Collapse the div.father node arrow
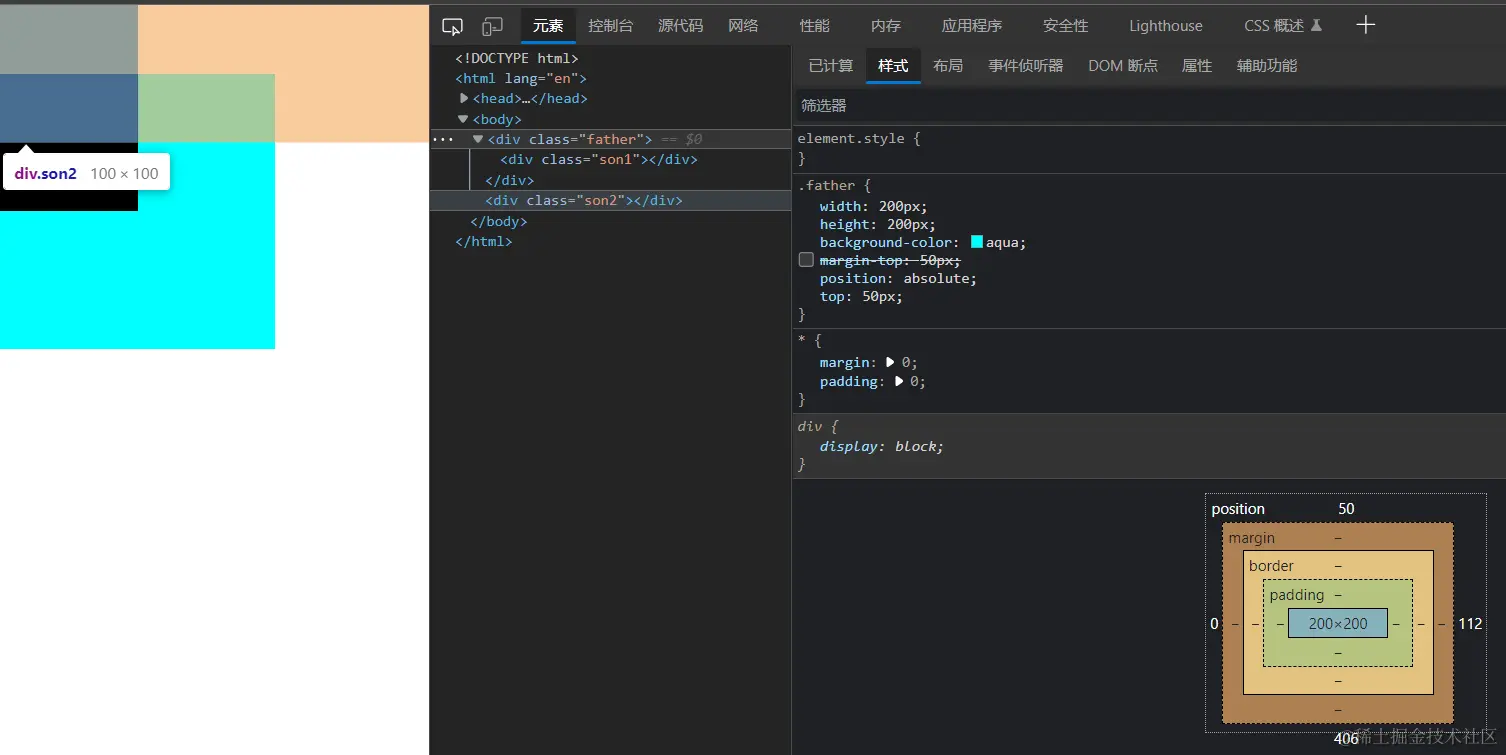The width and height of the screenshot is (1506, 755). (x=478, y=139)
